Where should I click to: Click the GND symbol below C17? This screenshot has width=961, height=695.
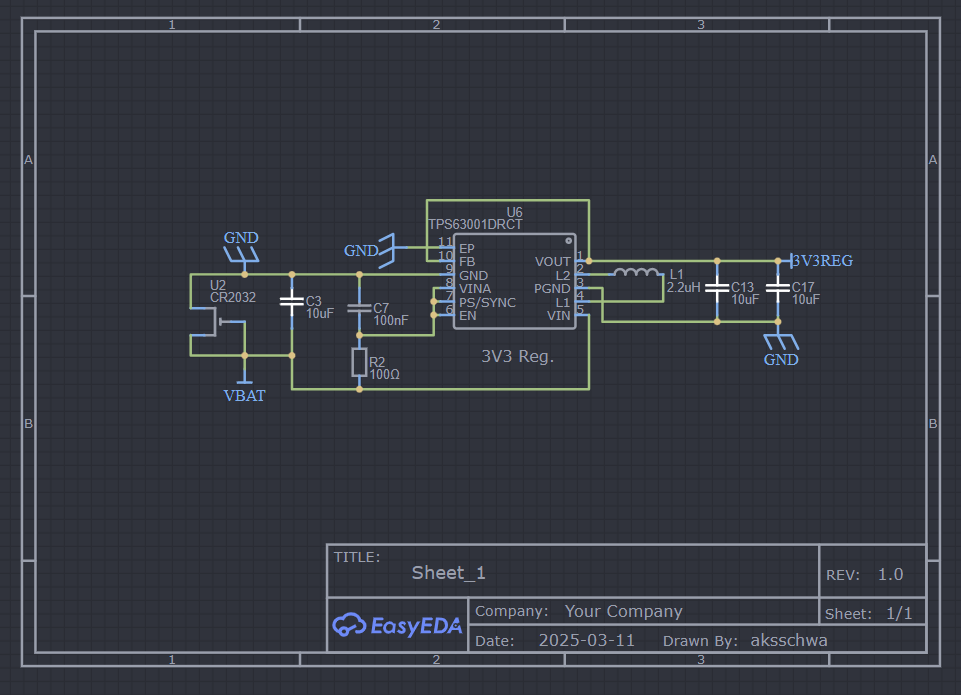click(x=781, y=351)
